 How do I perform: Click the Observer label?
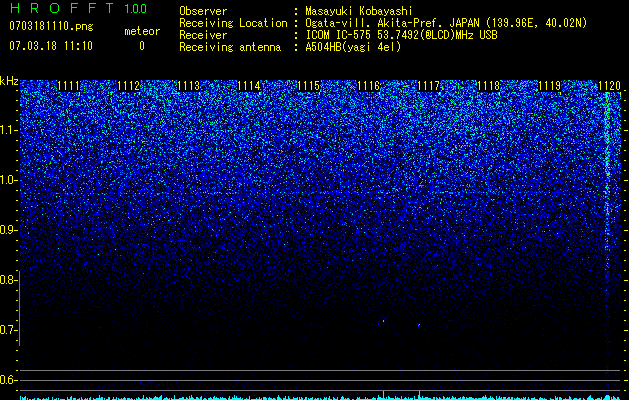click(x=203, y=11)
